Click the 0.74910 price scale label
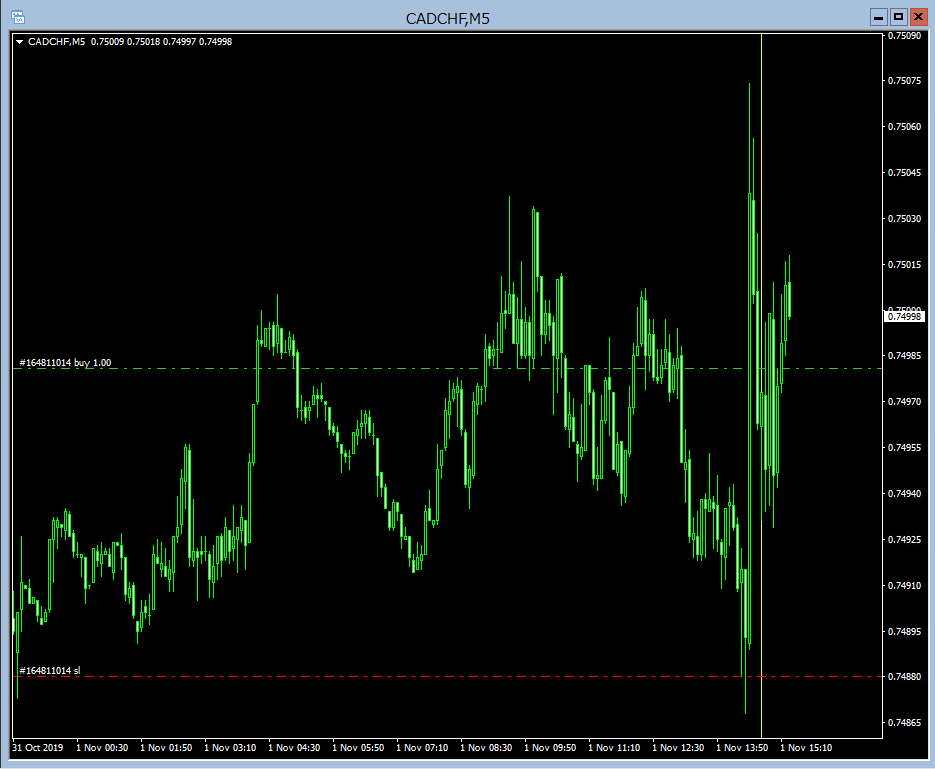 tap(904, 585)
